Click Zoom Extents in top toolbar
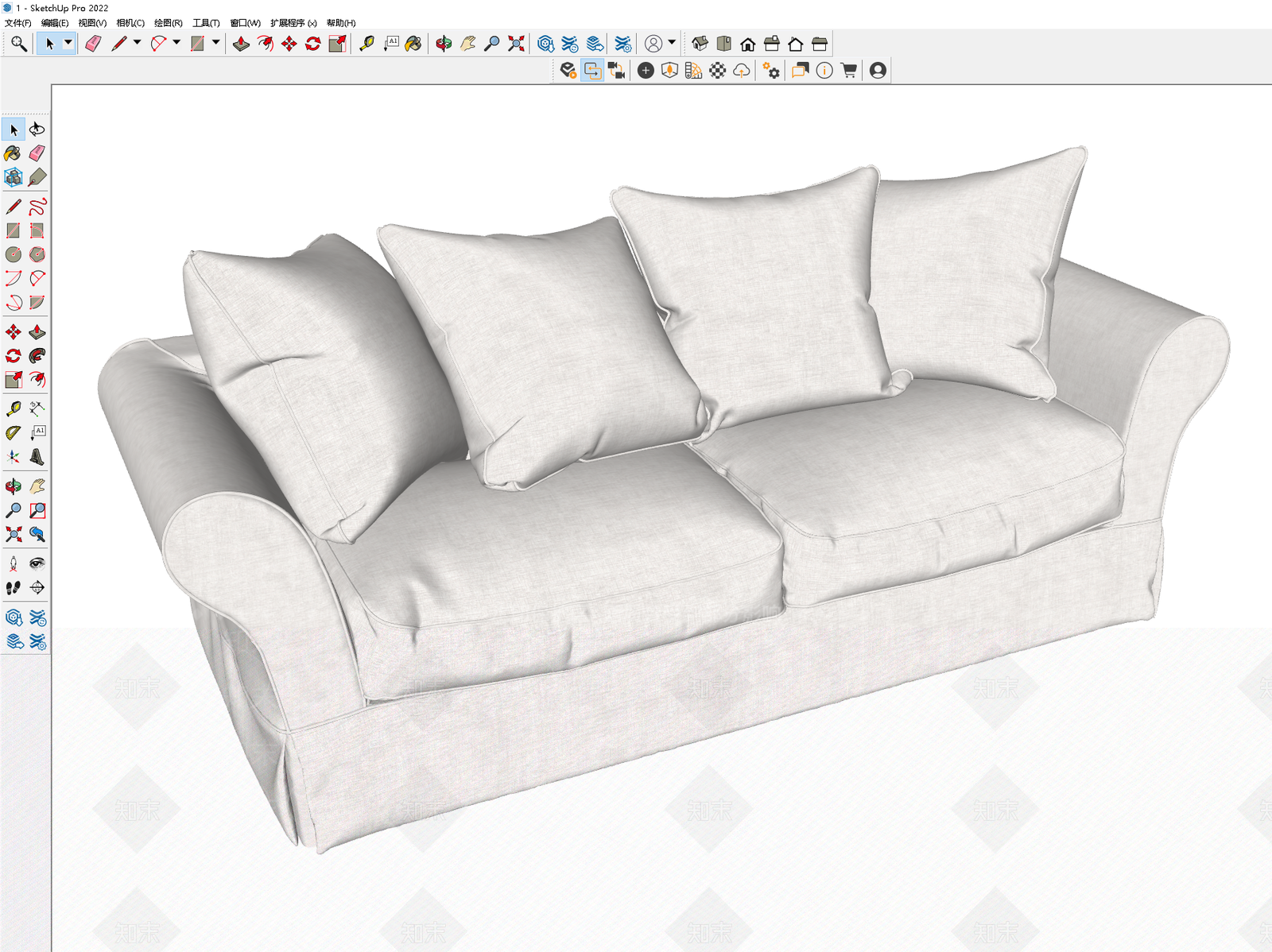1272x952 pixels. [x=517, y=44]
